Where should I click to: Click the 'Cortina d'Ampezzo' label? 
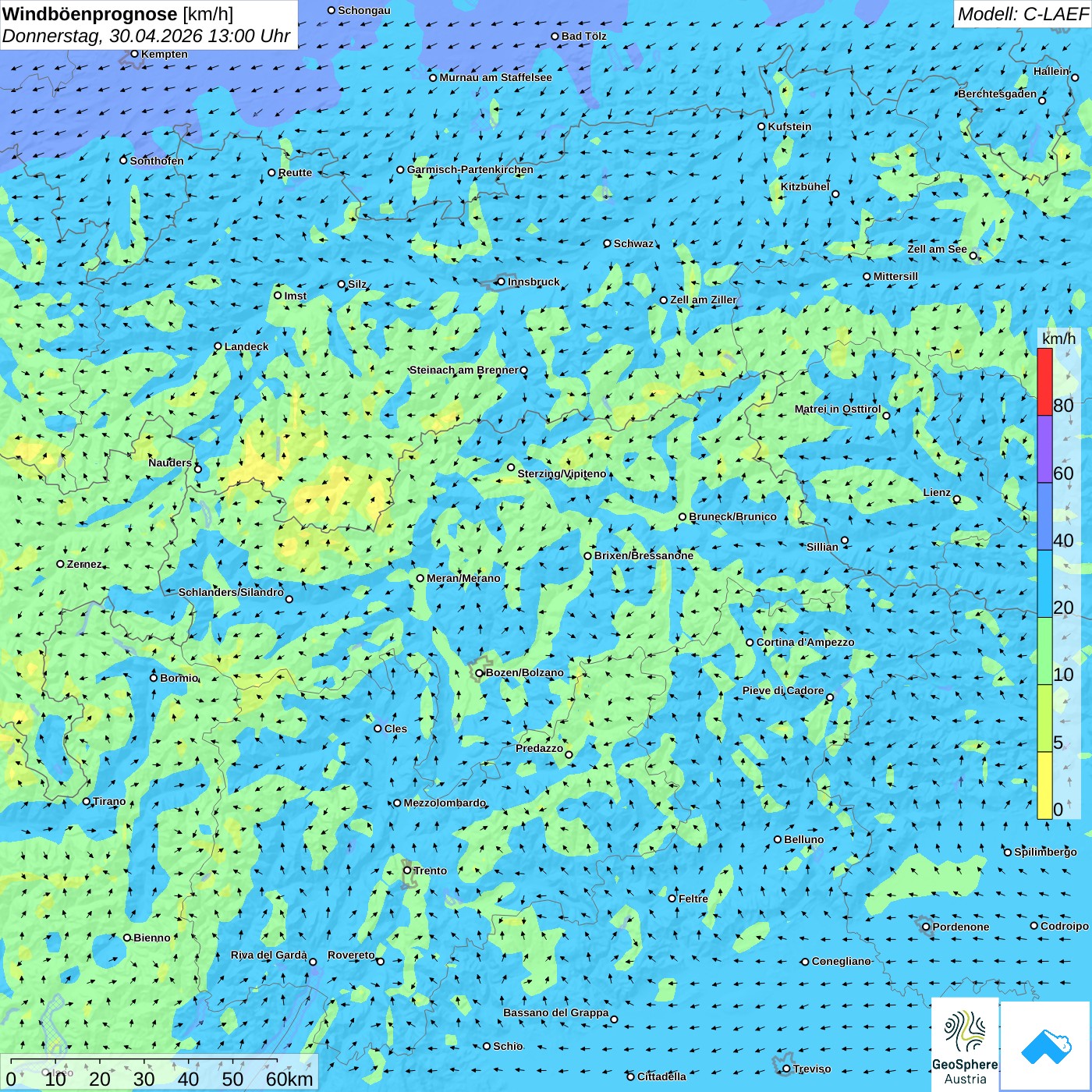[805, 642]
